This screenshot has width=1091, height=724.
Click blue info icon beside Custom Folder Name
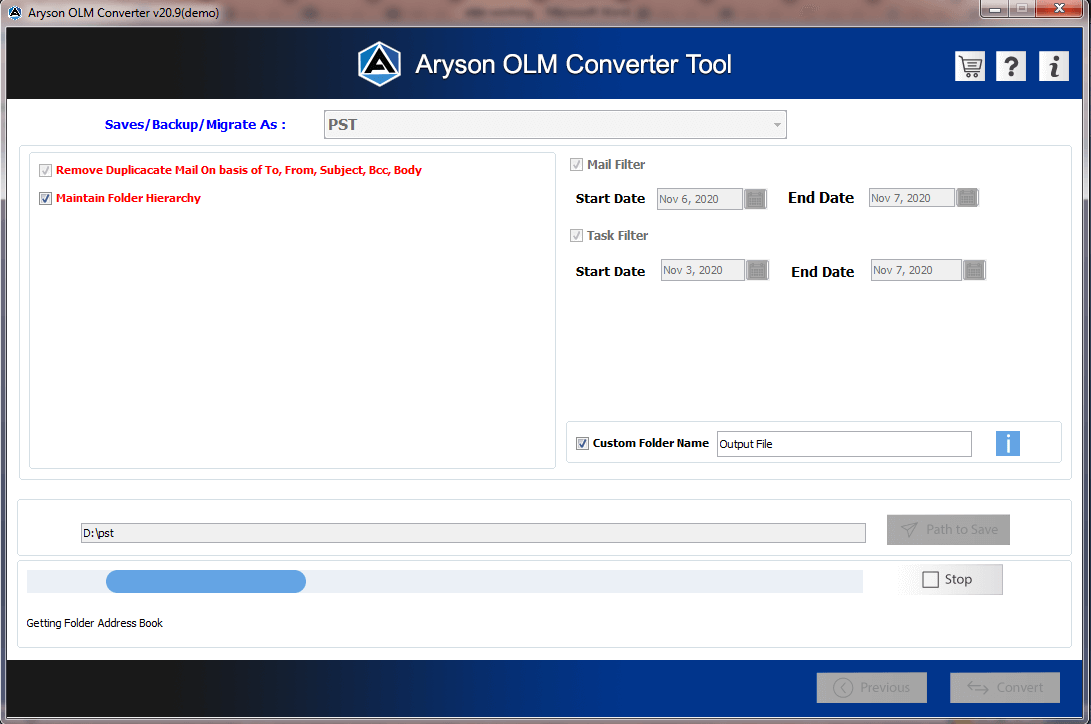1008,444
